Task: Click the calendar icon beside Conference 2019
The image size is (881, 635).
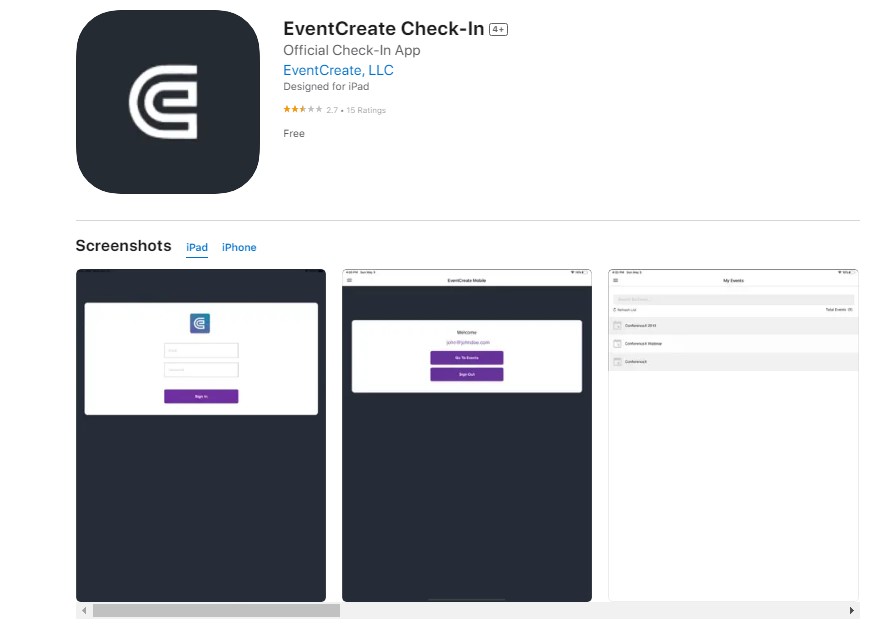Action: click(618, 324)
